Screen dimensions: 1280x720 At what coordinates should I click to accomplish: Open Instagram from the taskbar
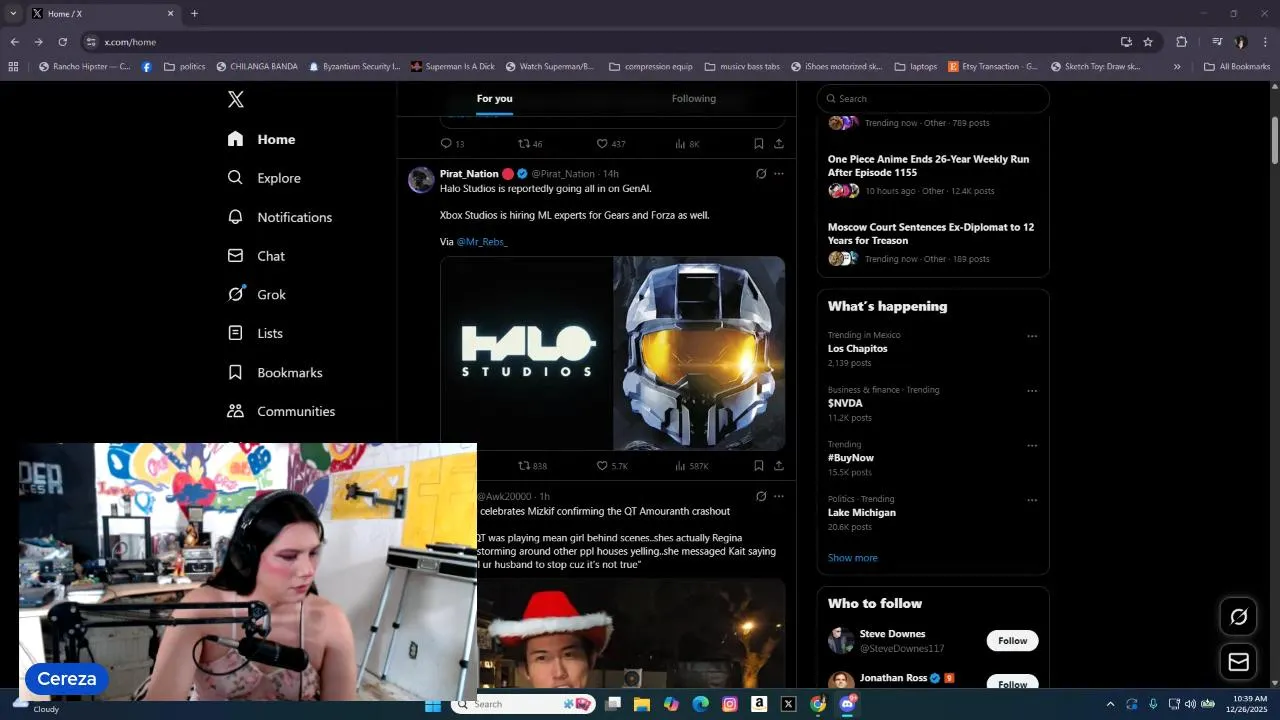click(x=730, y=704)
